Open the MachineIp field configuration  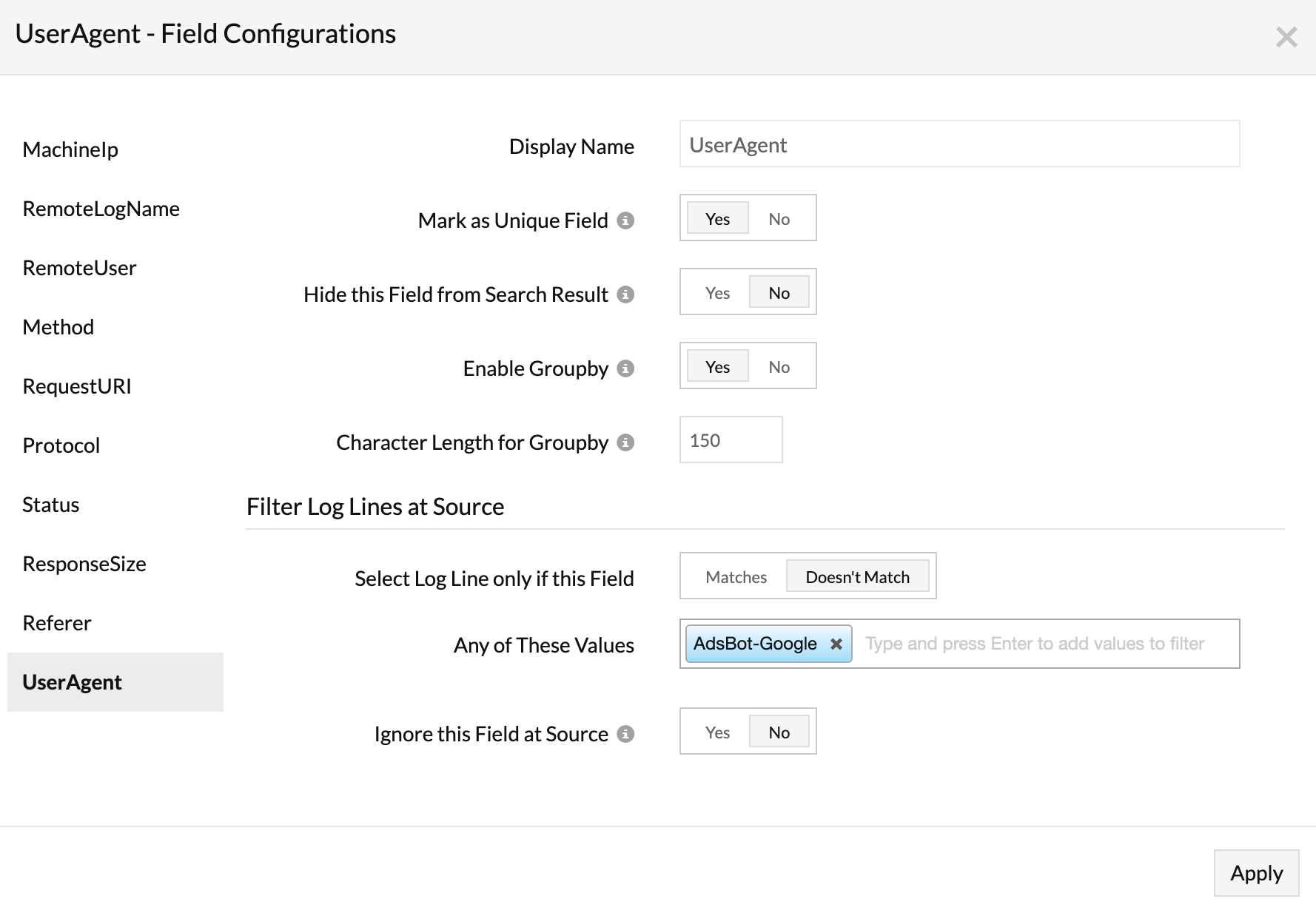70,149
